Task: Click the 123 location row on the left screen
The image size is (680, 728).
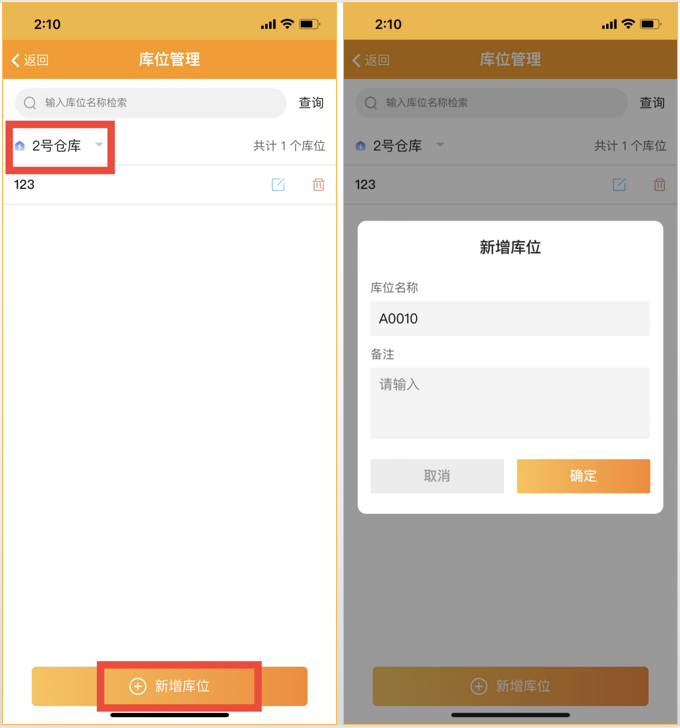Action: pyautogui.click(x=169, y=184)
